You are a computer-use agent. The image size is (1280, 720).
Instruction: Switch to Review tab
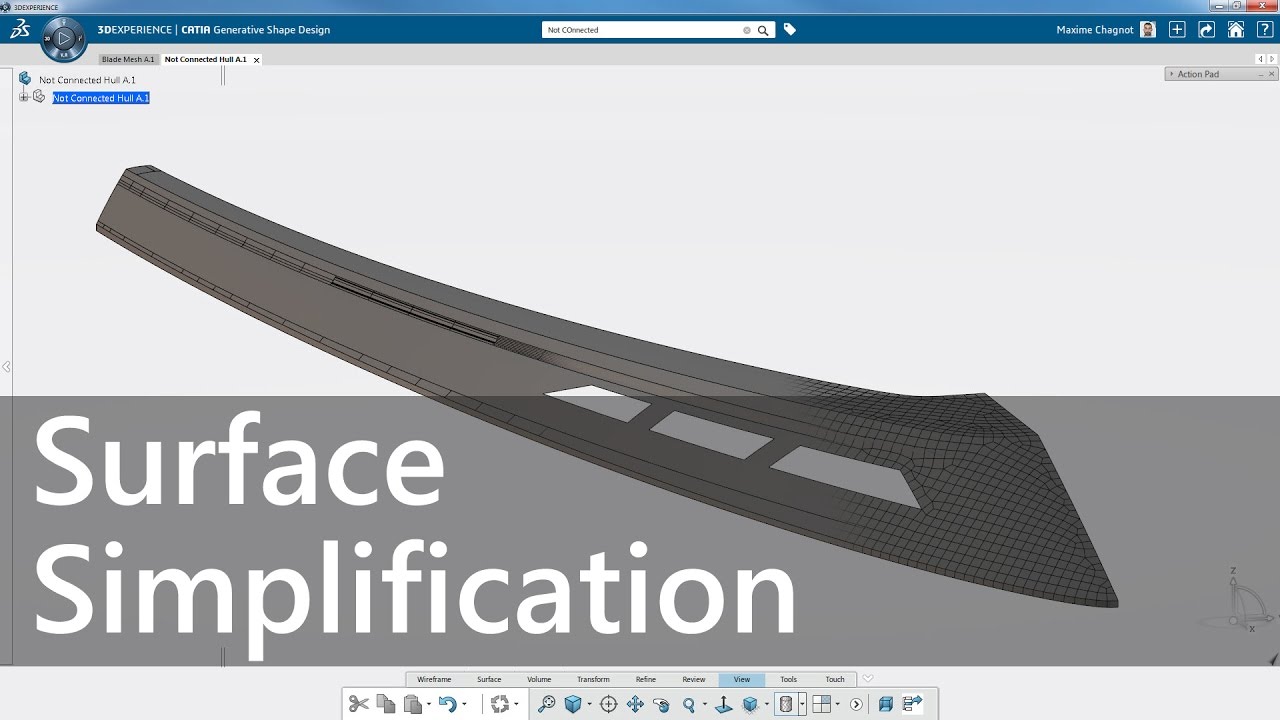pos(694,679)
